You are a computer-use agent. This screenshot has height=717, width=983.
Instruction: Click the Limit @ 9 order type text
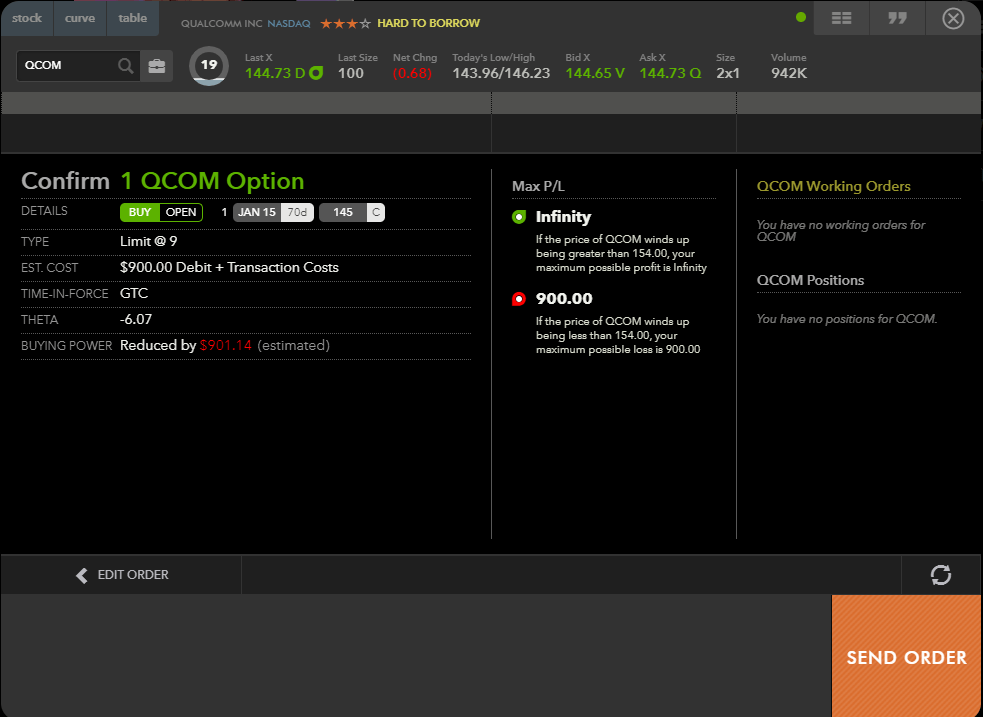[x=149, y=241]
